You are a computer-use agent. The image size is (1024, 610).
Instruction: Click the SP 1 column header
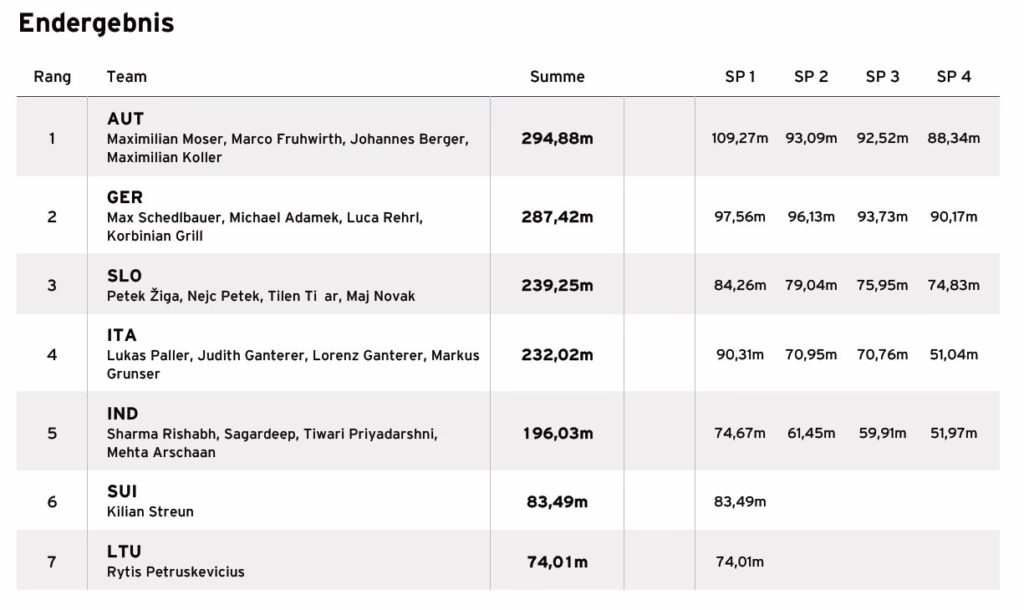pos(740,77)
